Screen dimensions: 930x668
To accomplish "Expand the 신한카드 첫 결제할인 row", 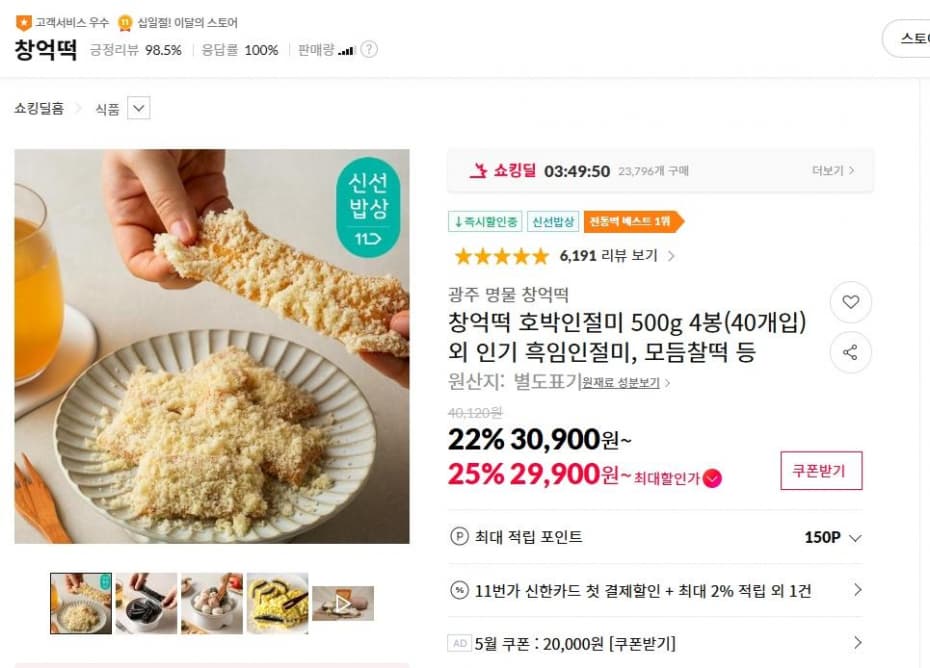I will coord(856,593).
